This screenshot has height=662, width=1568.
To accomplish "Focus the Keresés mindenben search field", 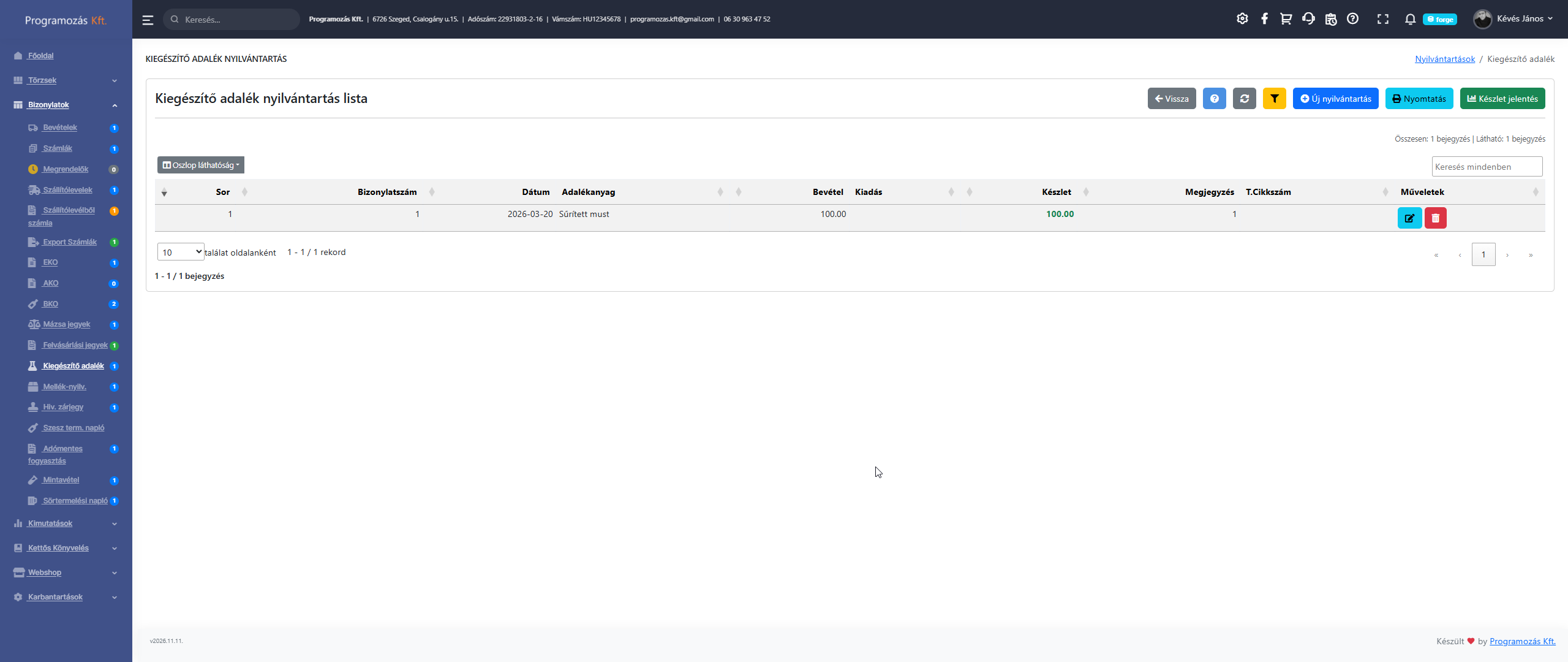I will [1487, 167].
